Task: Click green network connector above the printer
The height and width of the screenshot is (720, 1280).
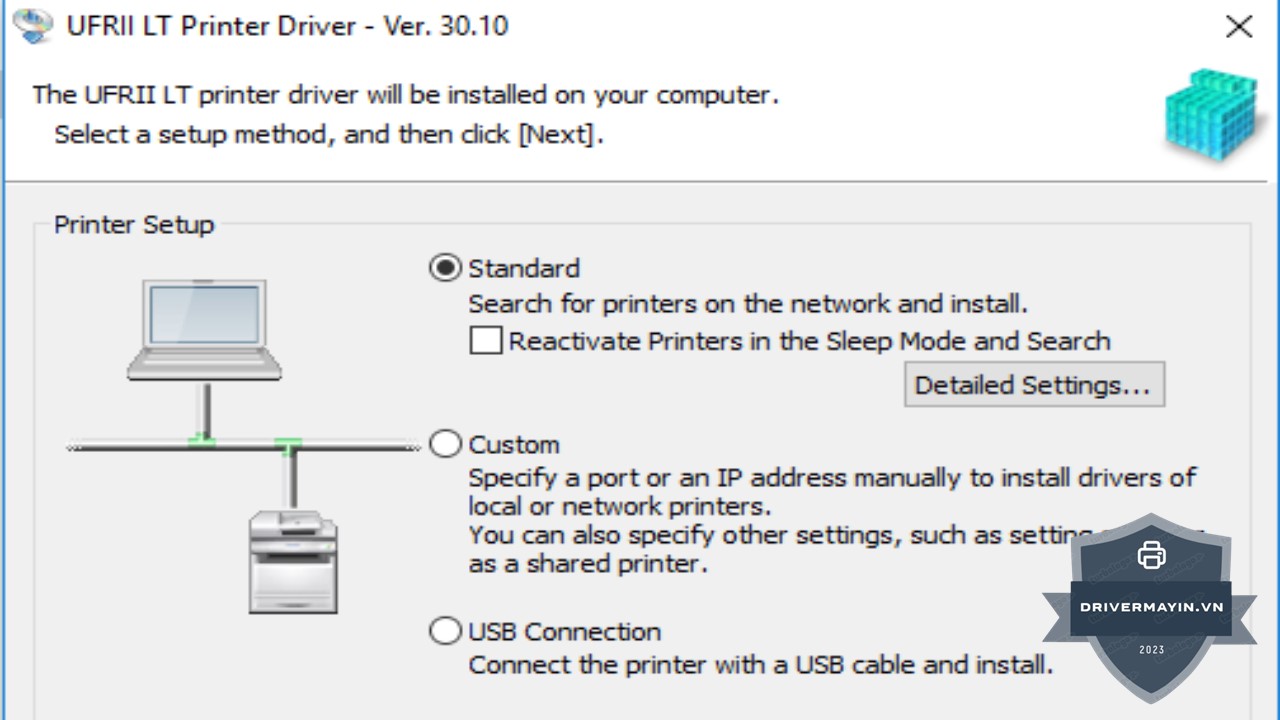Action: click(x=289, y=442)
